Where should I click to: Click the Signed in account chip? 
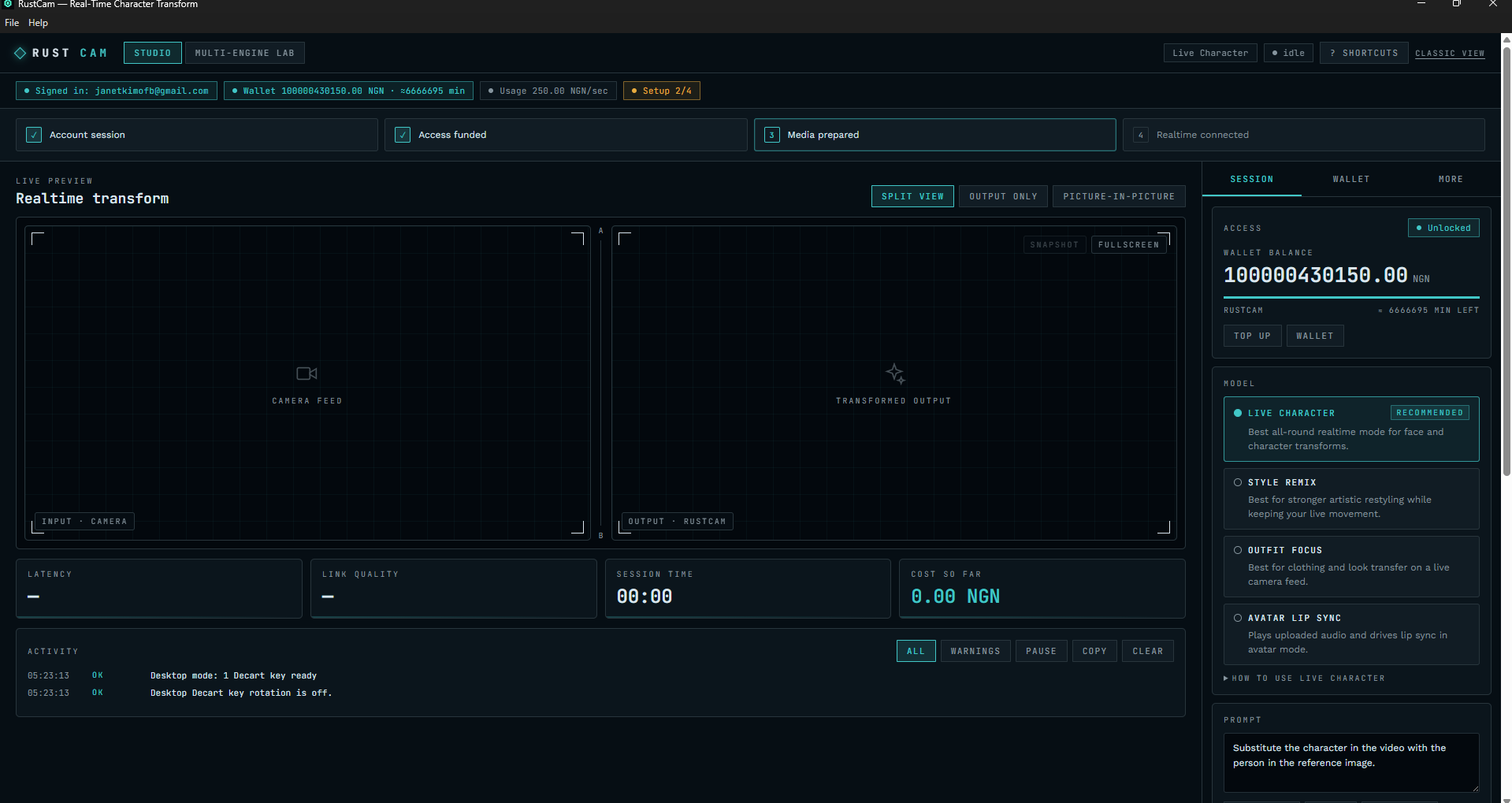pyautogui.click(x=117, y=91)
